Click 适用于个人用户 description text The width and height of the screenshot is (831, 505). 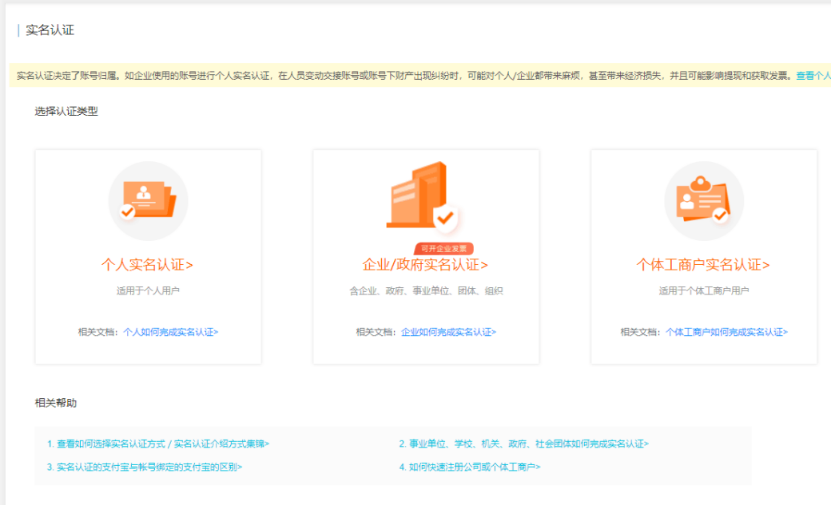[148, 291]
